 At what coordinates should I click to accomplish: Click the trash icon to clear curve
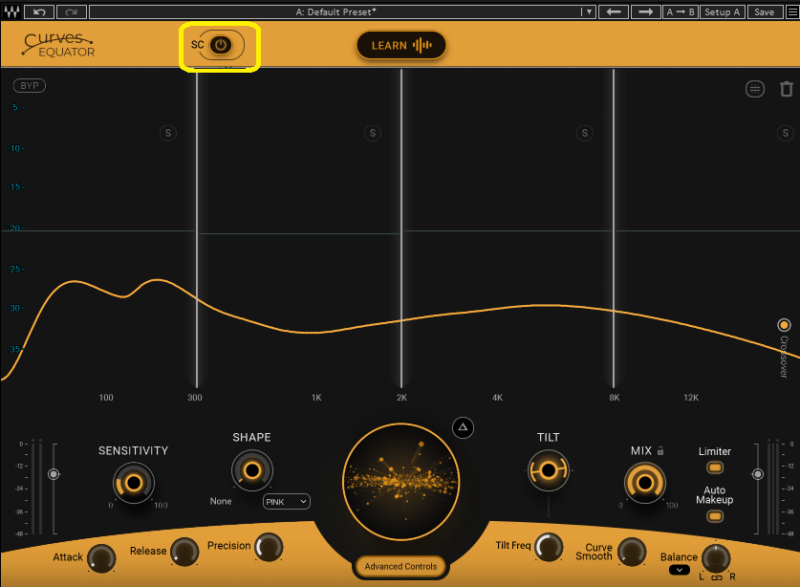click(786, 89)
